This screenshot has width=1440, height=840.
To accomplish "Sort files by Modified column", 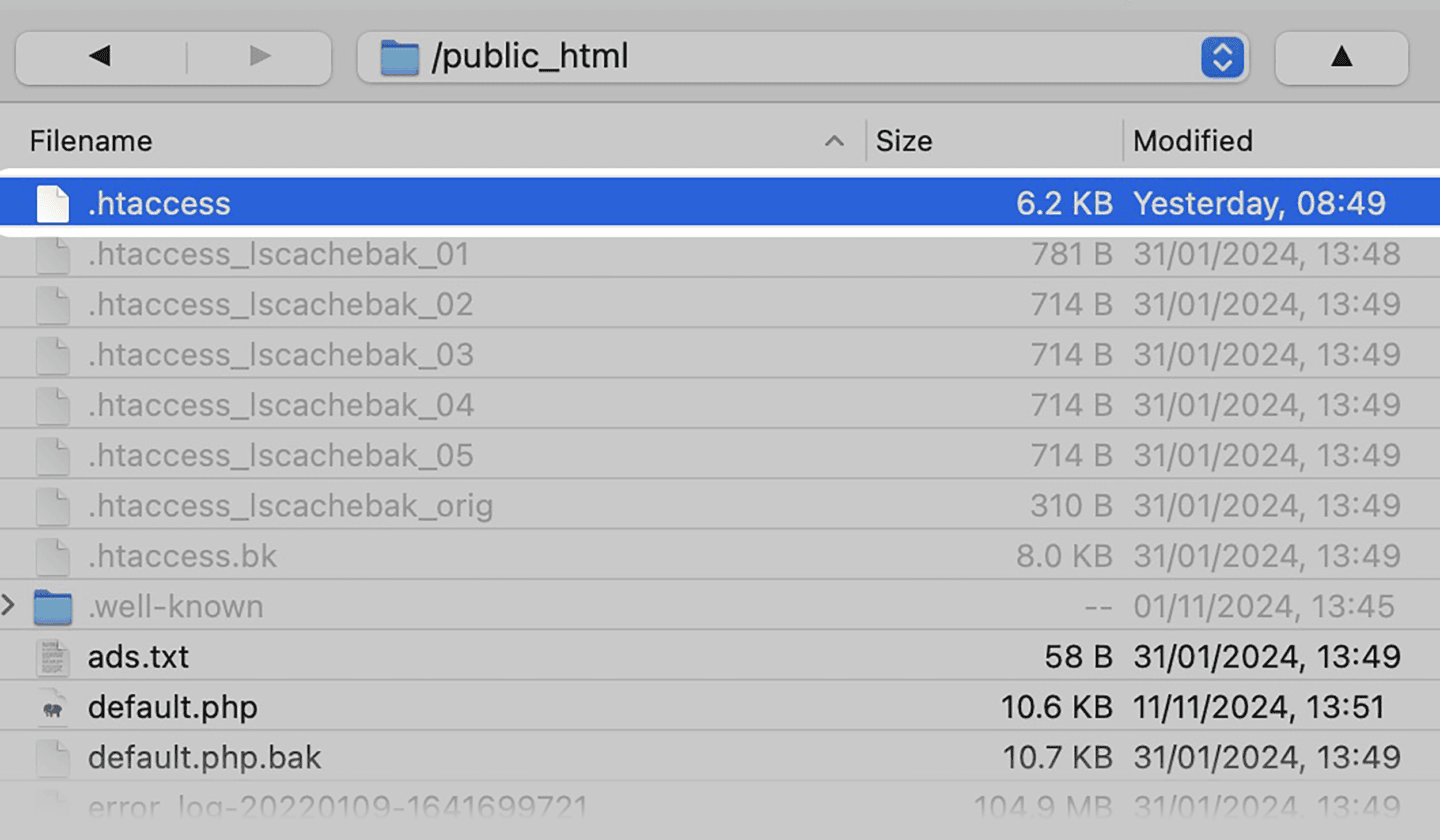I will [1192, 142].
